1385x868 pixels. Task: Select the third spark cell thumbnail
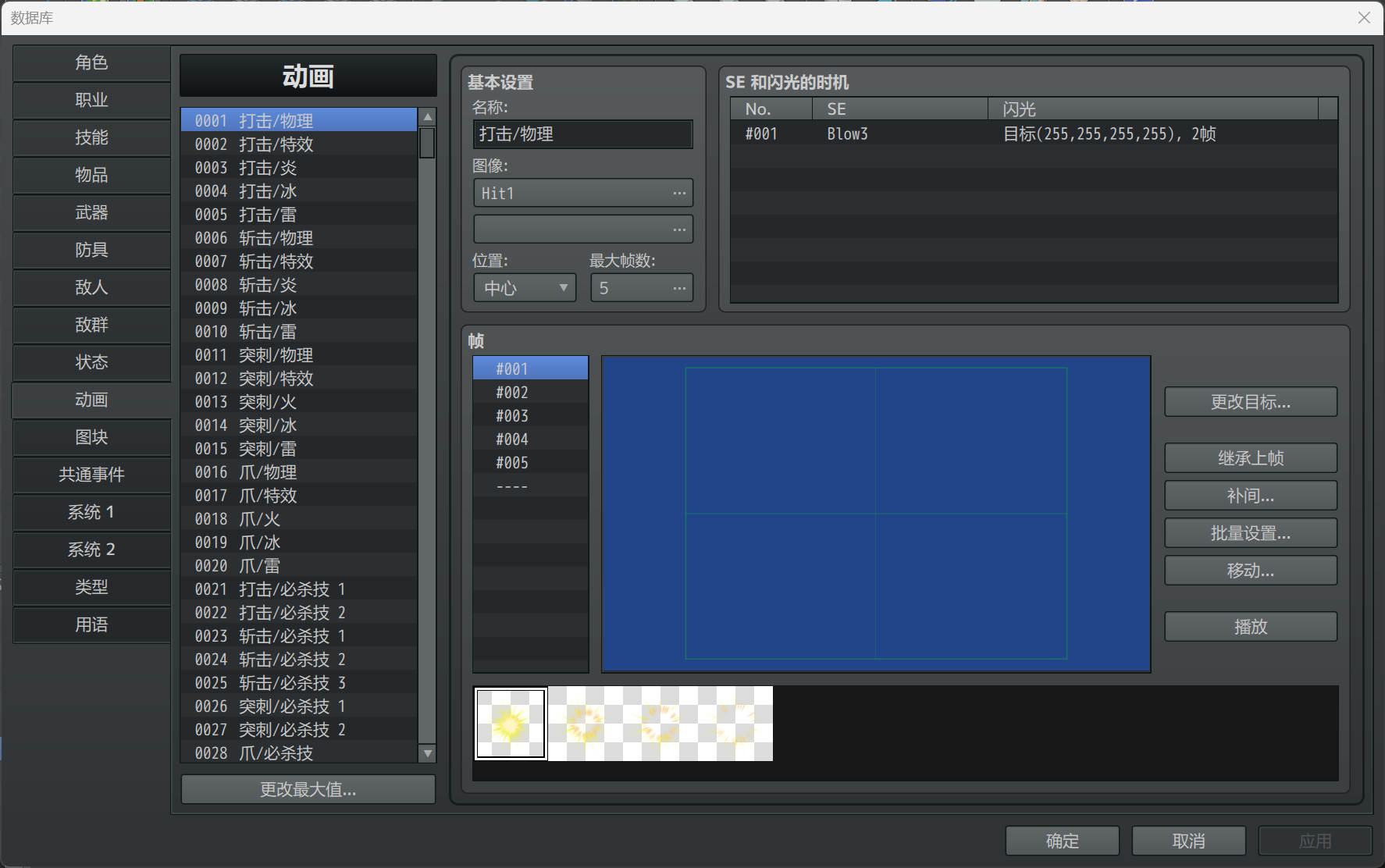tap(660, 724)
